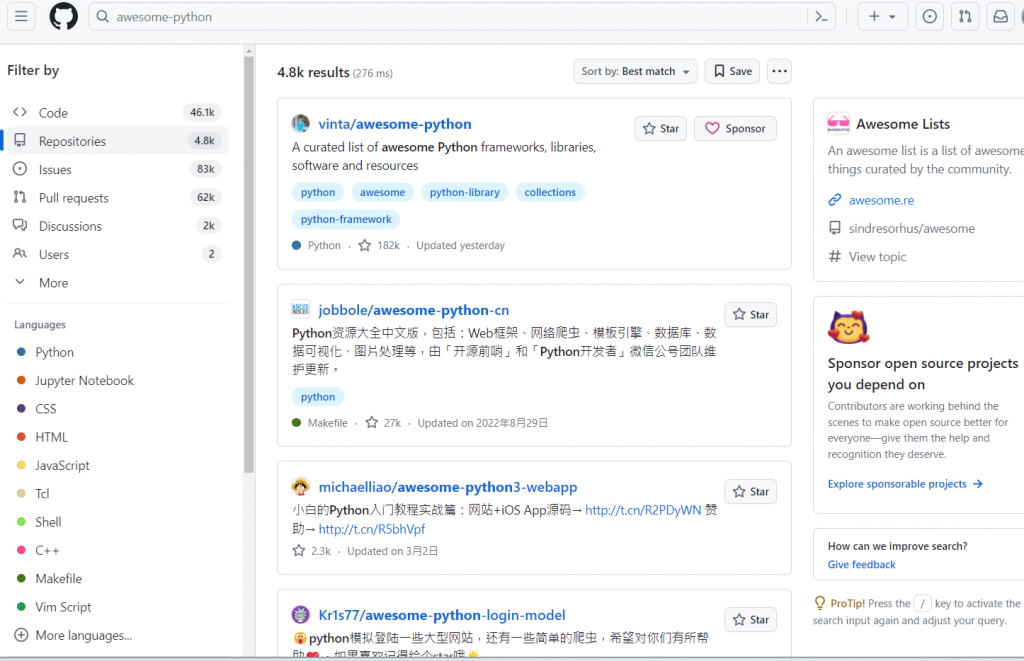Open Explore sponsorable projects link
The image size is (1024, 661).
(905, 483)
